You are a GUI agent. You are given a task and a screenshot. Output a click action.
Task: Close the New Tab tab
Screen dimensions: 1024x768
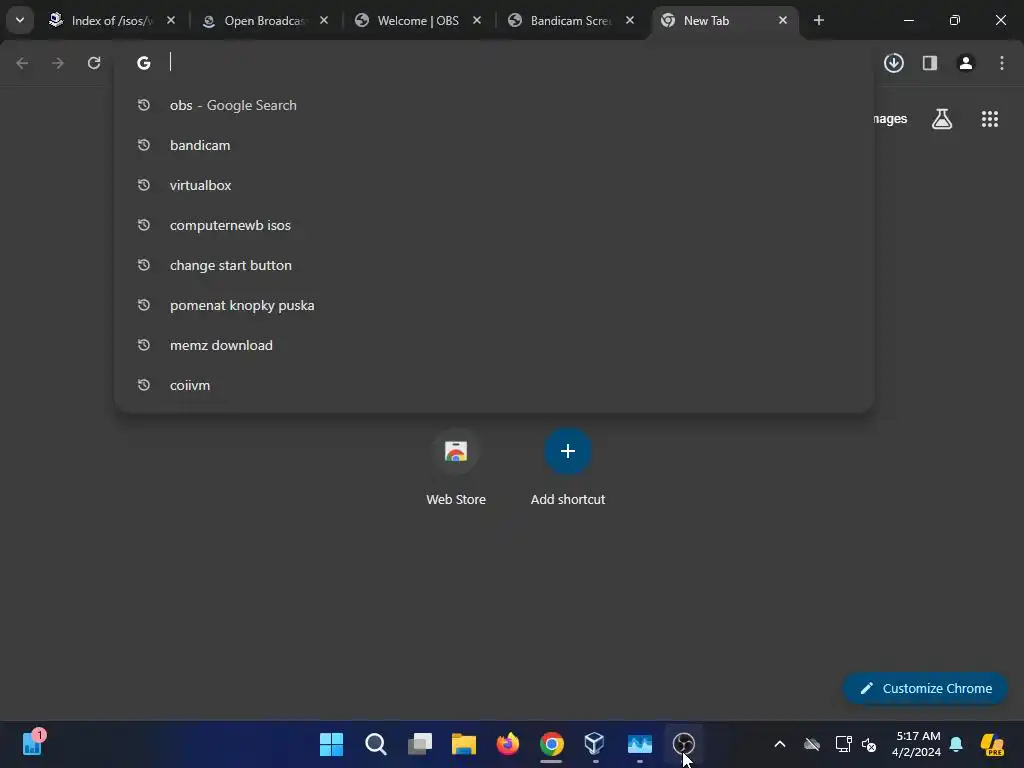[782, 20]
